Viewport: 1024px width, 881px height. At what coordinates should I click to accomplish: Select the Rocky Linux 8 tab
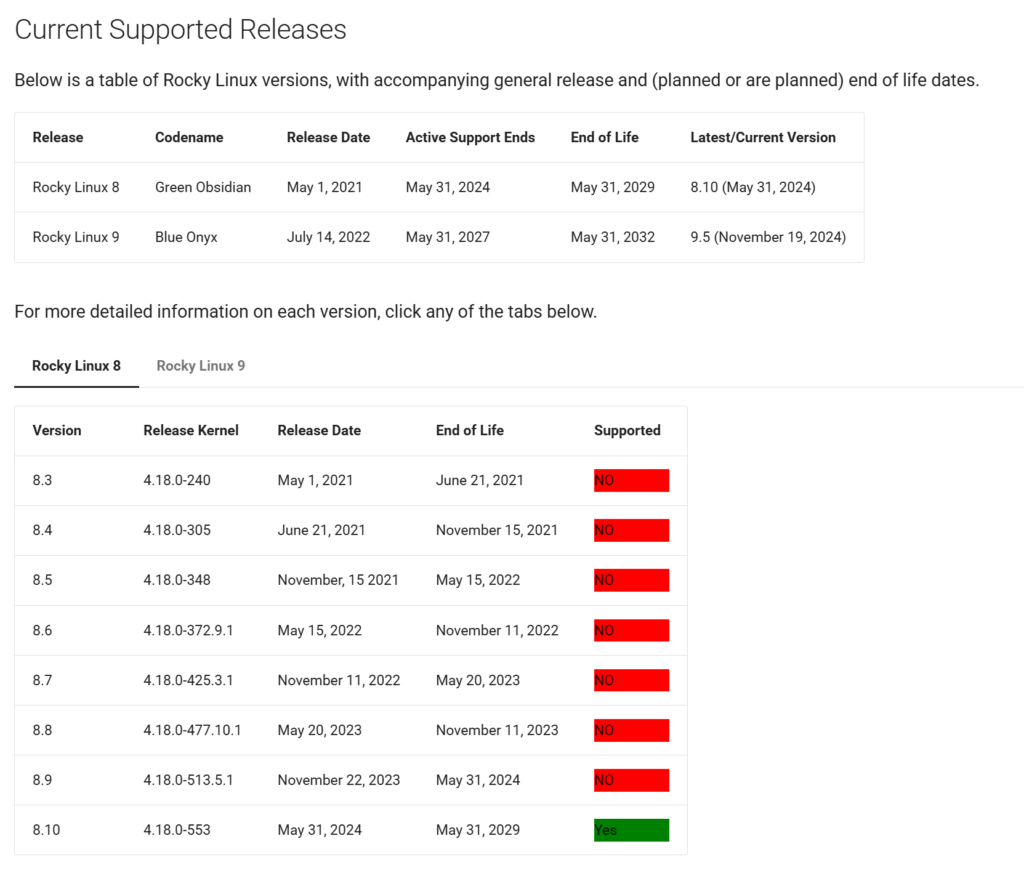(76, 366)
